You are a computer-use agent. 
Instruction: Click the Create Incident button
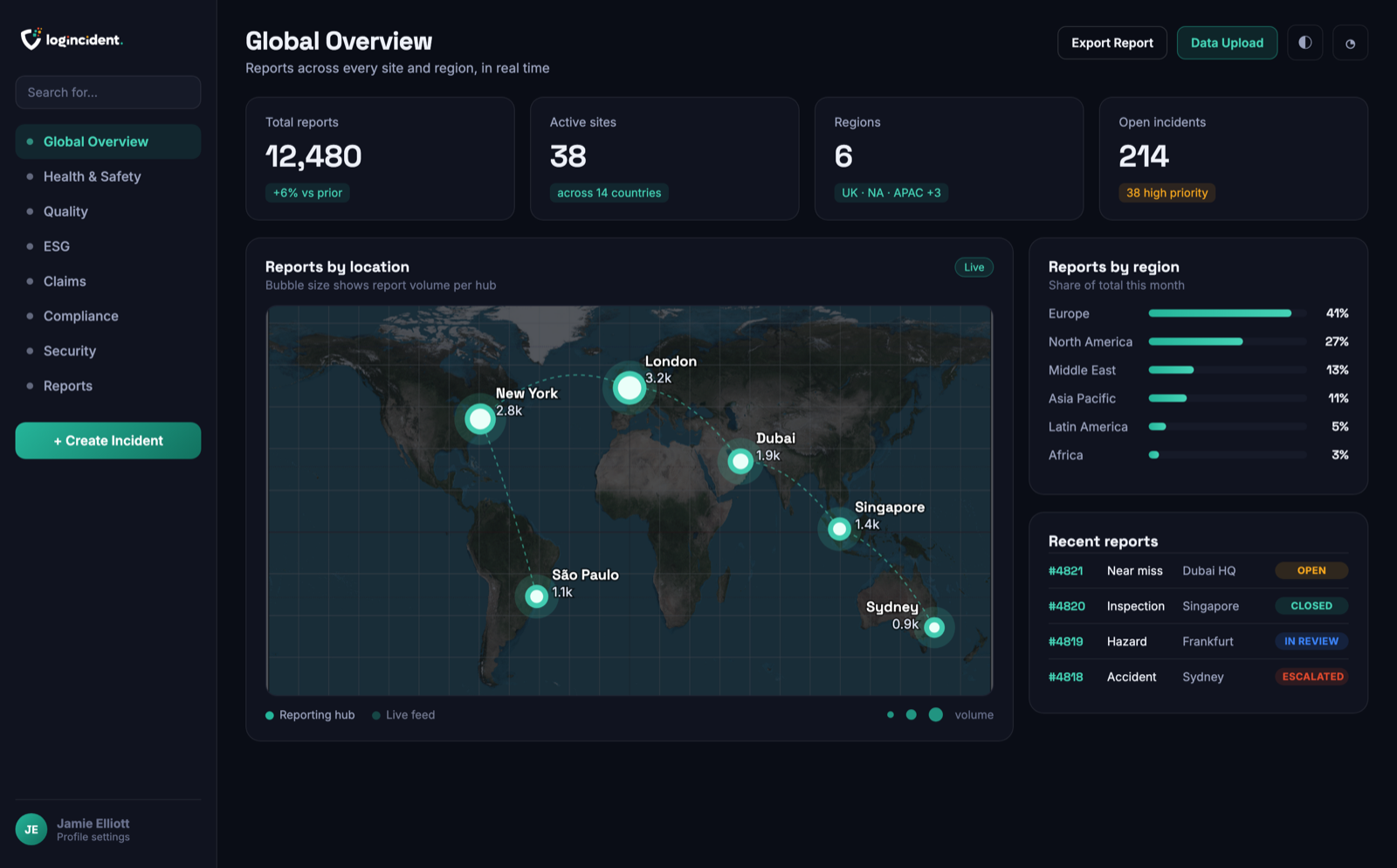pyautogui.click(x=108, y=441)
